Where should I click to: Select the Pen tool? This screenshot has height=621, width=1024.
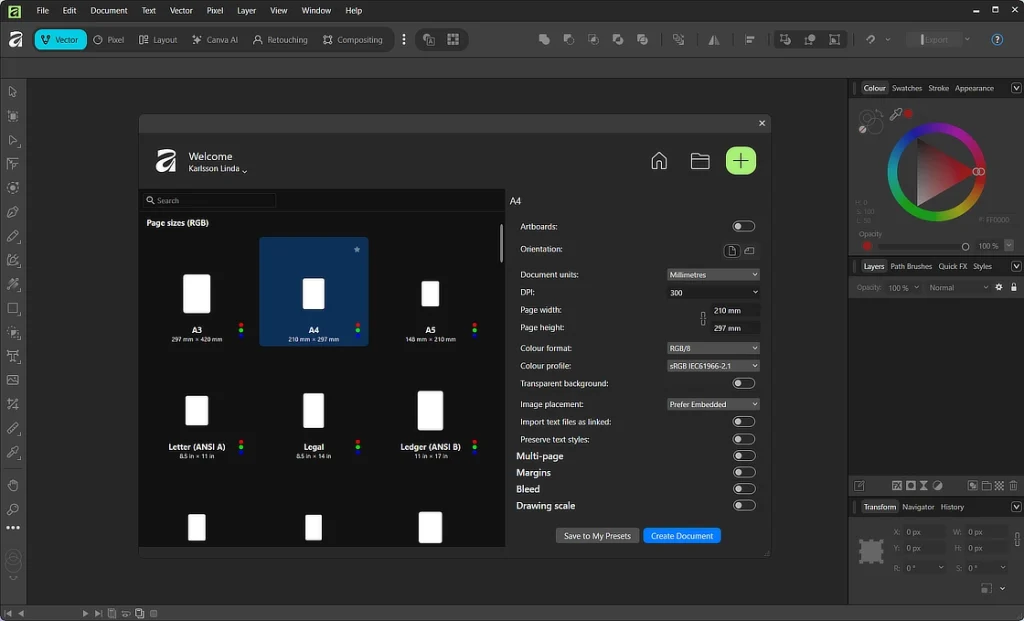[x=12, y=212]
